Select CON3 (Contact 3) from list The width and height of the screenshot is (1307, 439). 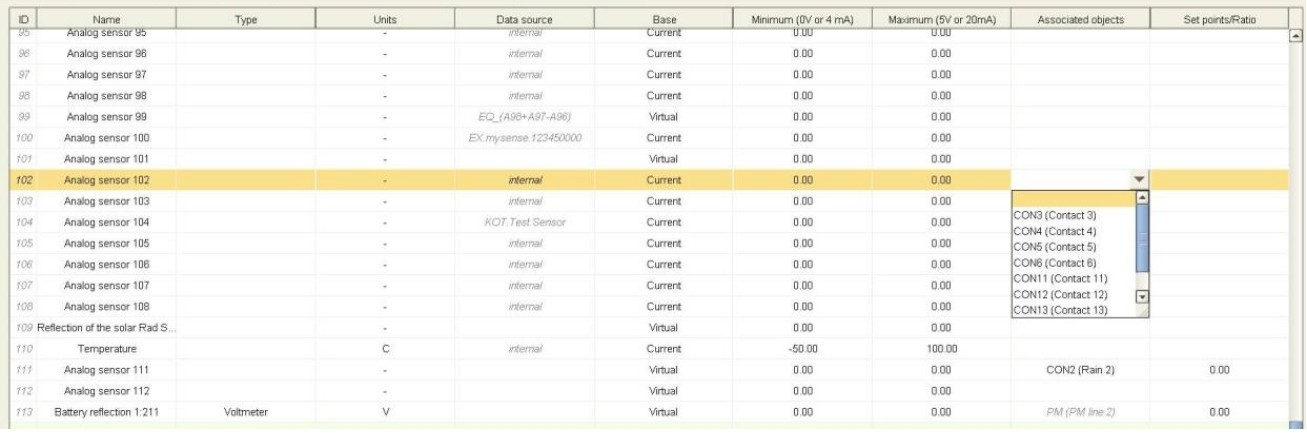(x=1055, y=215)
